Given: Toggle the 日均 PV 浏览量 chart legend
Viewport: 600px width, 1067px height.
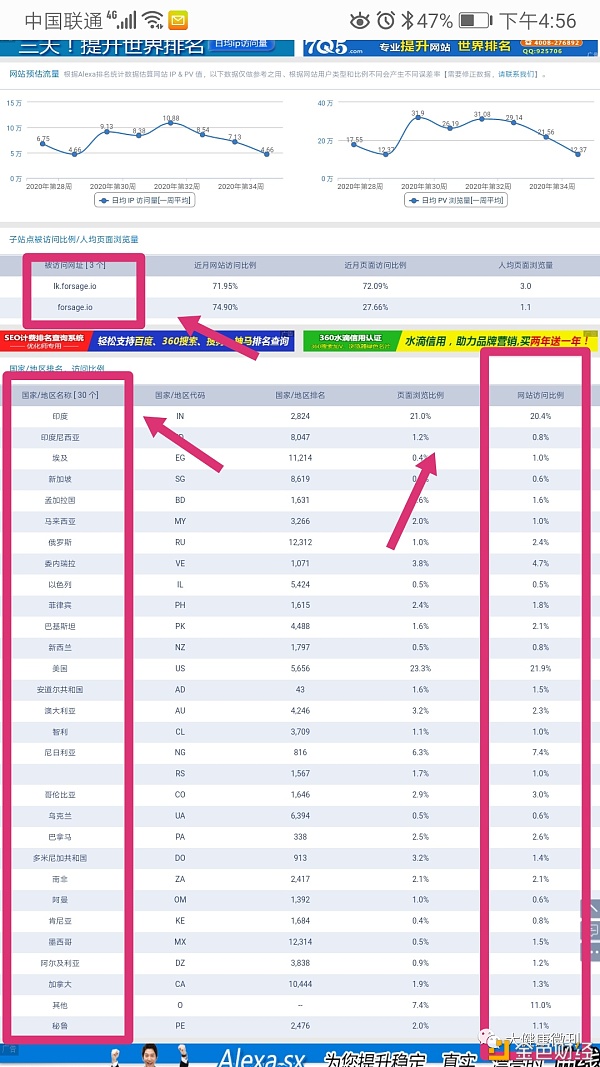Looking at the screenshot, I should click(x=456, y=200).
